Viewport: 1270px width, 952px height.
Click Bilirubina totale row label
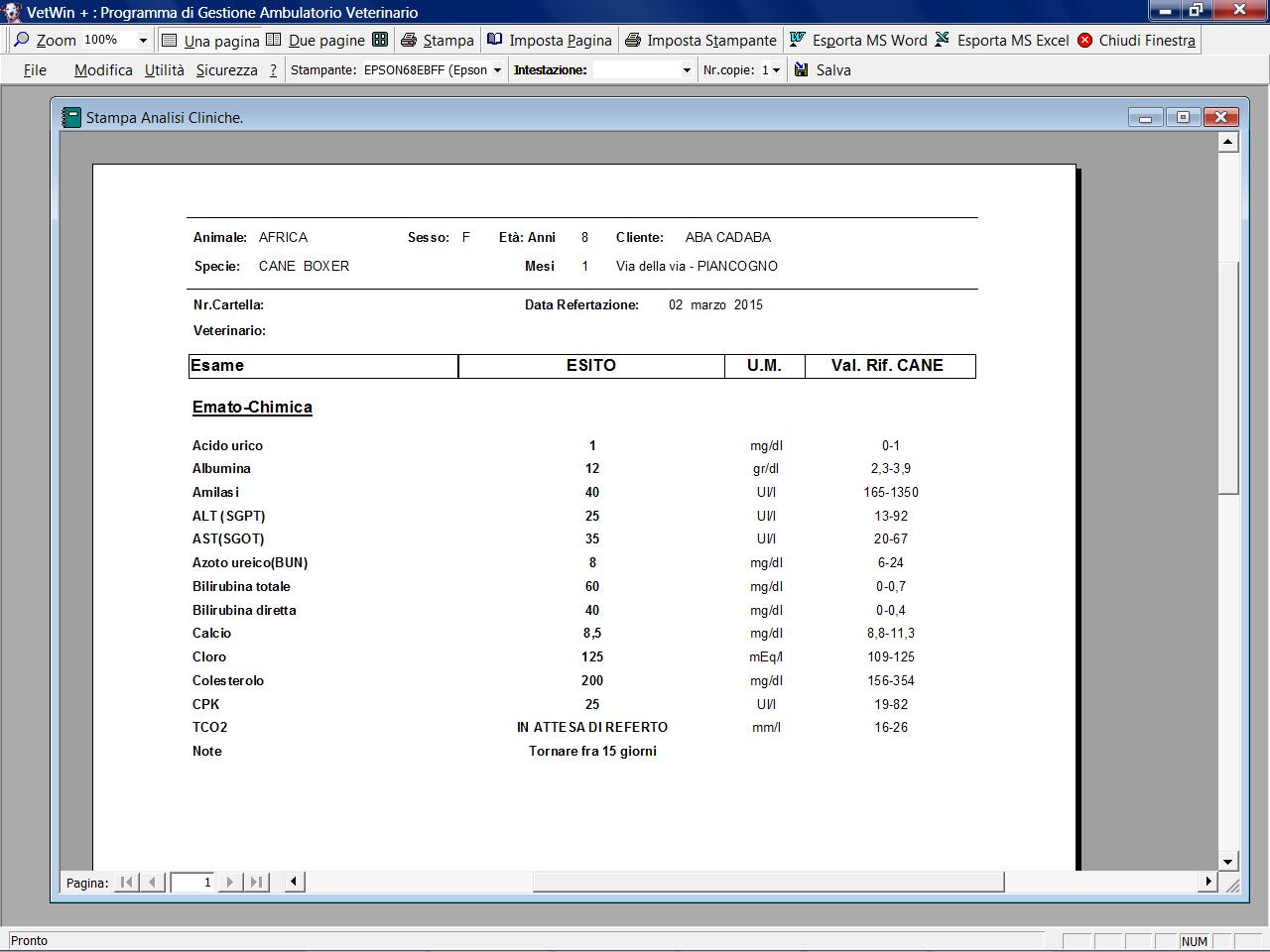[x=241, y=586]
